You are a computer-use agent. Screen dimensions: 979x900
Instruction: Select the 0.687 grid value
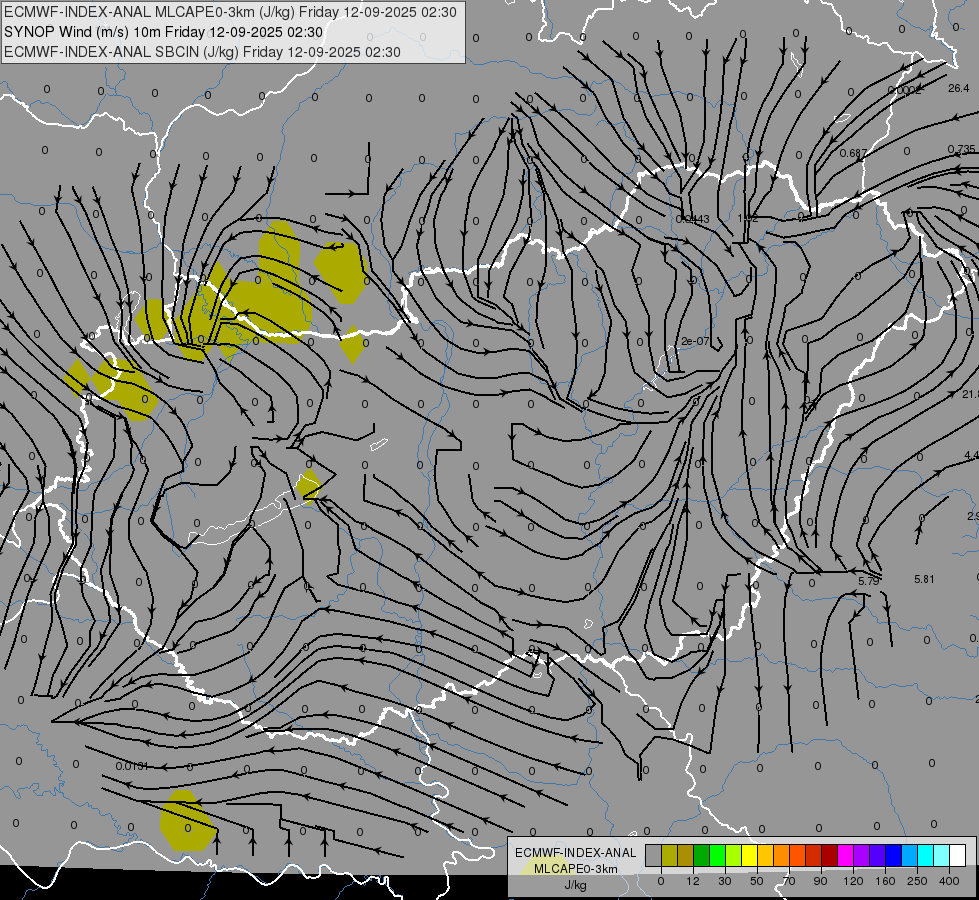pos(853,153)
